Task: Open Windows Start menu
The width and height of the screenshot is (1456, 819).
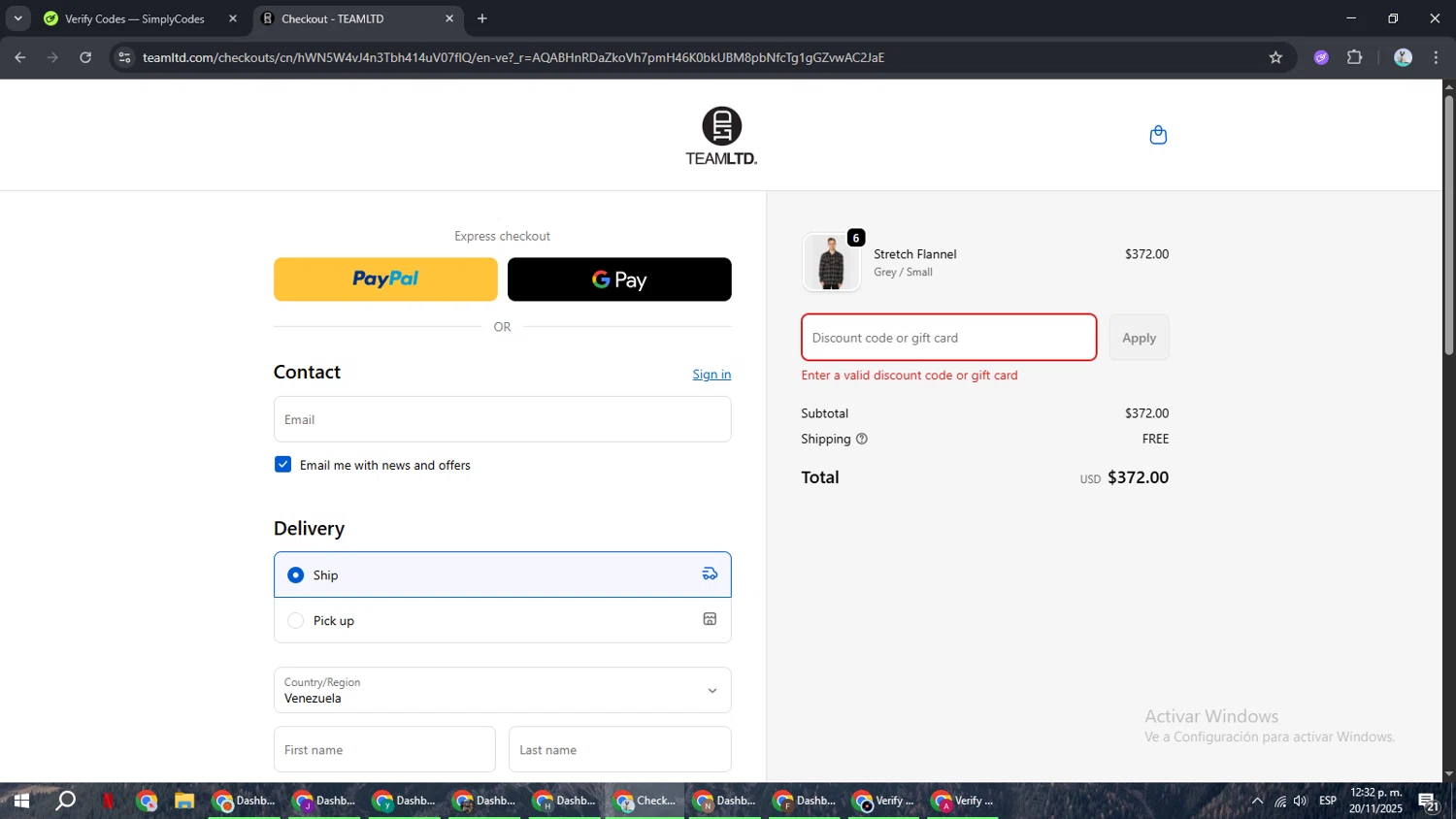Action: [21, 801]
